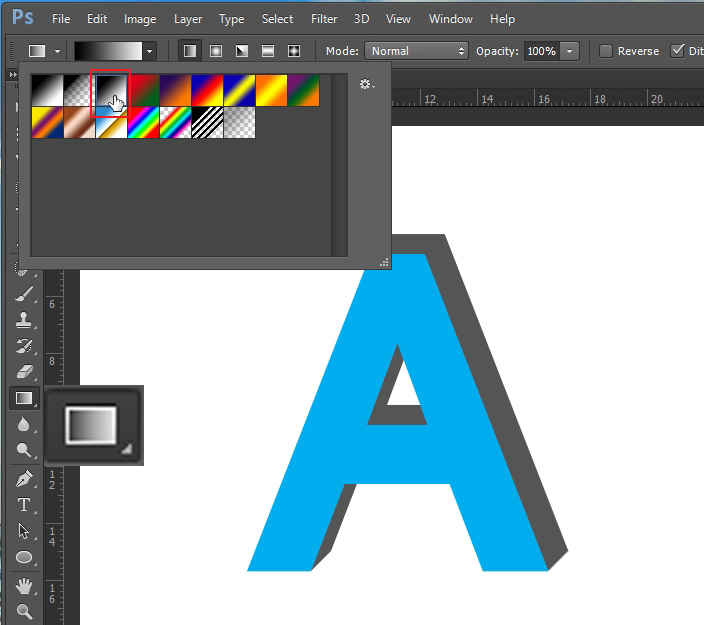
Task: Pick the Chrome gradient preset
Action: click(x=111, y=123)
